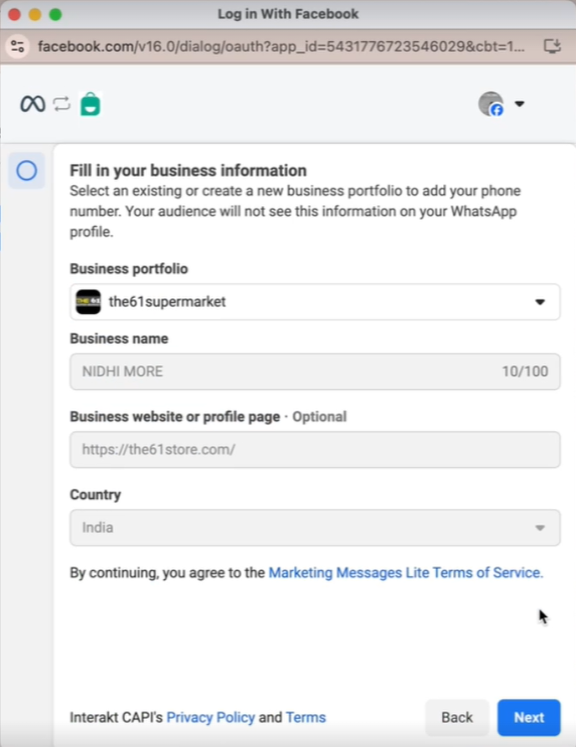
Task: Open Marketing Messages Lite Terms of Service
Action: pyautogui.click(x=406, y=572)
